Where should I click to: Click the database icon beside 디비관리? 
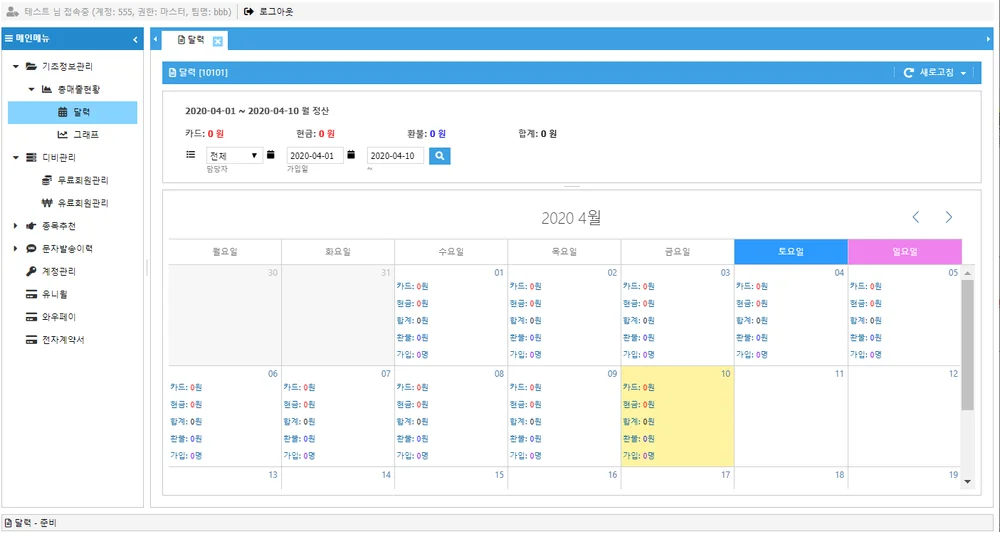coord(31,158)
